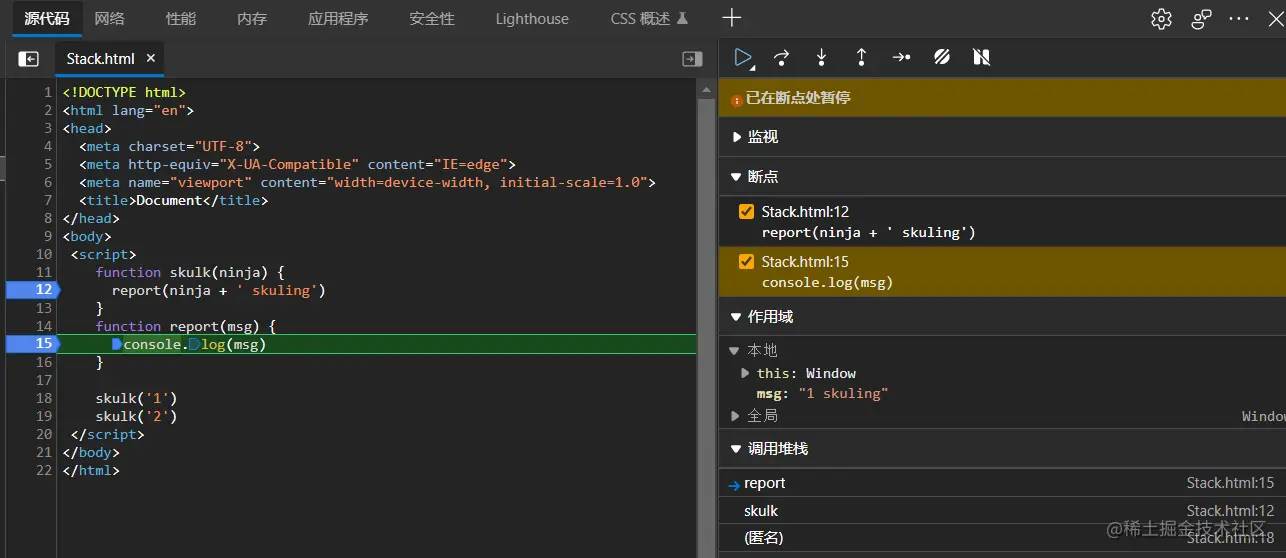
Task: Deactivate all breakpoints icon
Action: click(941, 58)
